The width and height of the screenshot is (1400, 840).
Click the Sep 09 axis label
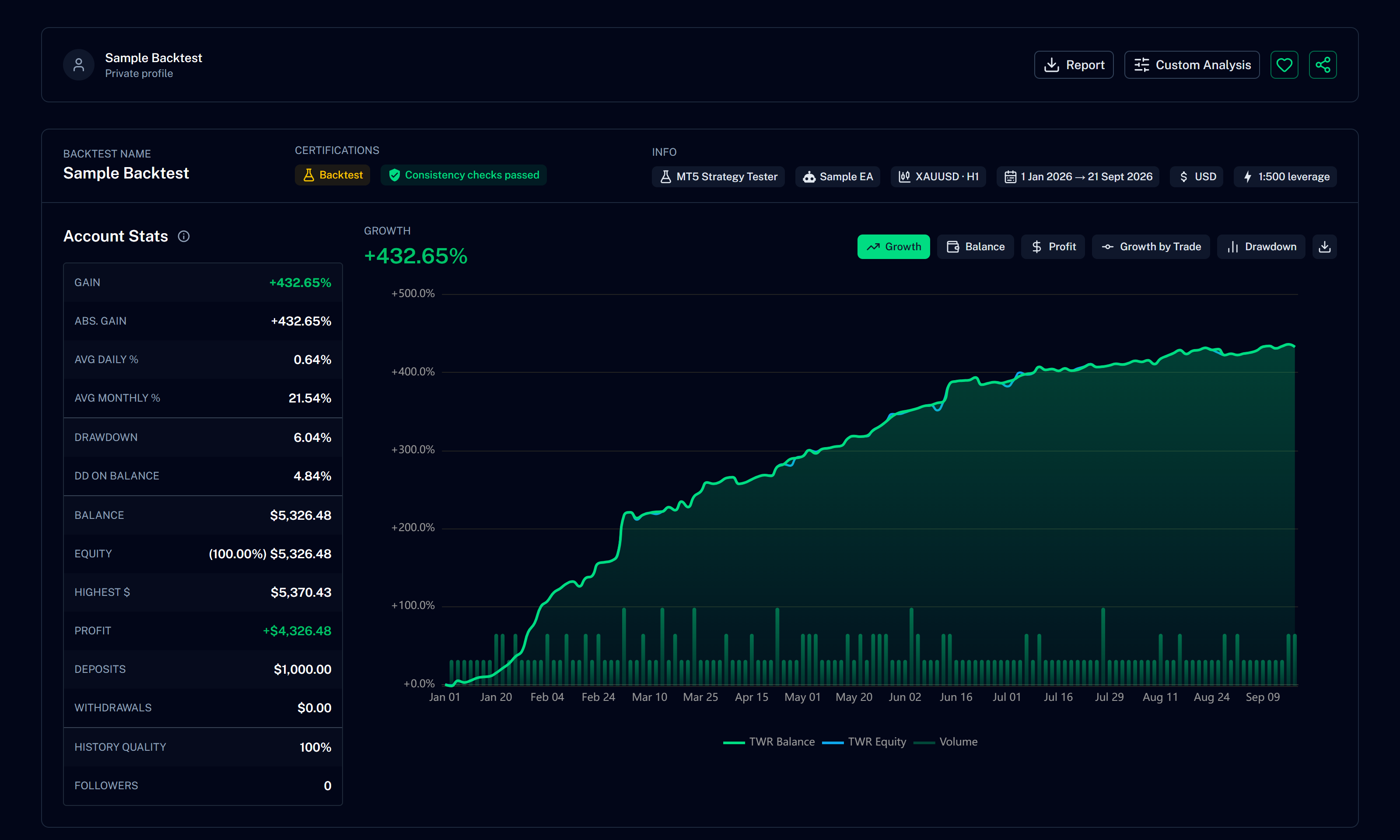point(1263,697)
